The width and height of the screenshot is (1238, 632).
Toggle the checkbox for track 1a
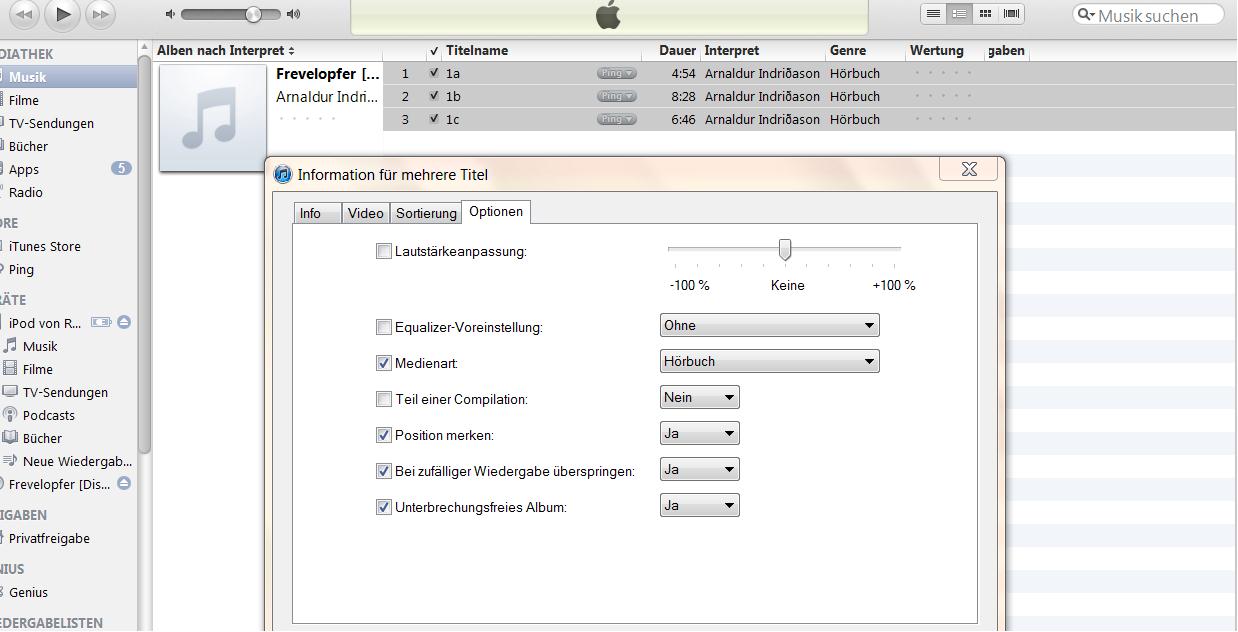point(434,73)
